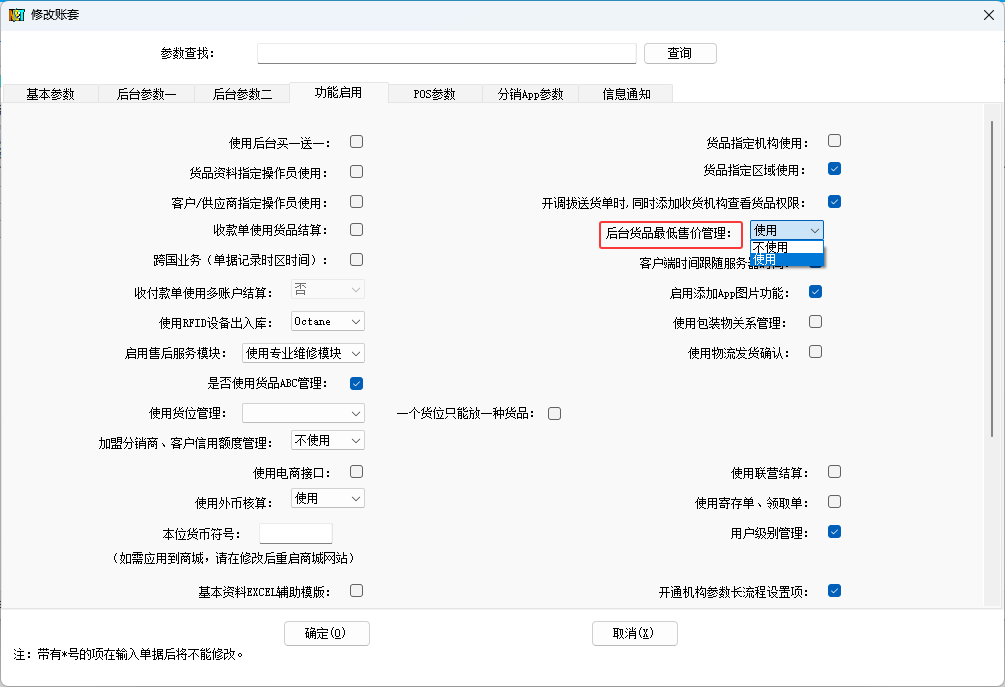This screenshot has height=687, width=1005.
Task: Select the 功能启用 tab
Action: click(x=338, y=92)
